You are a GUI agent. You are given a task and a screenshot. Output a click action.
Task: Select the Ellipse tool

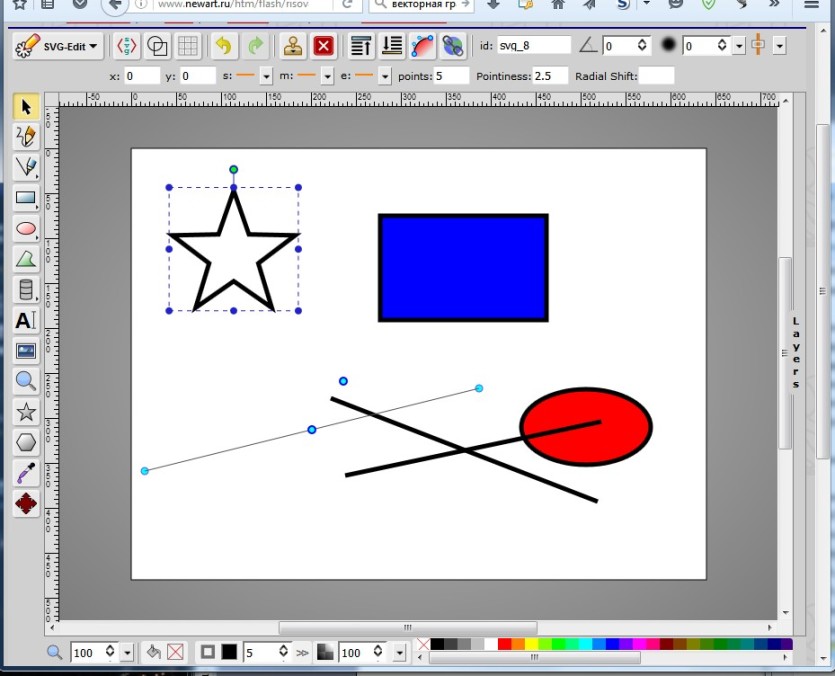(x=26, y=229)
